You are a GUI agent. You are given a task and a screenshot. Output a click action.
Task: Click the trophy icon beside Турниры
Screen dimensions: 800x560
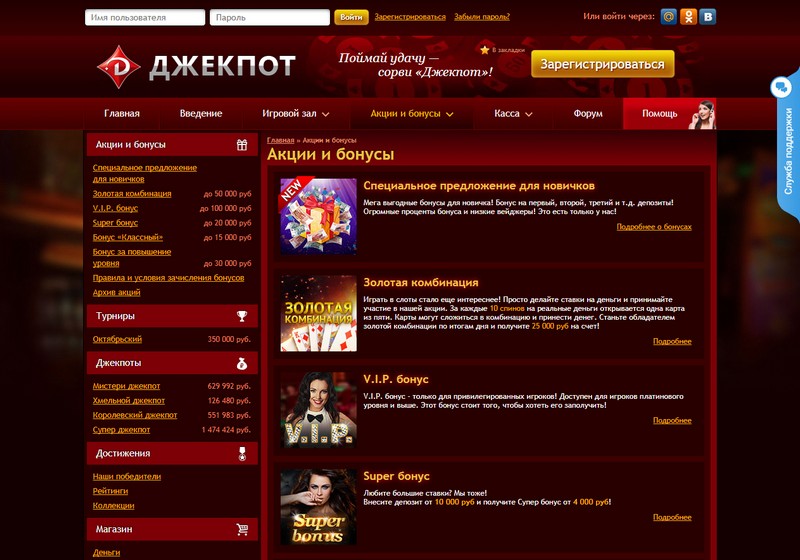[242, 316]
